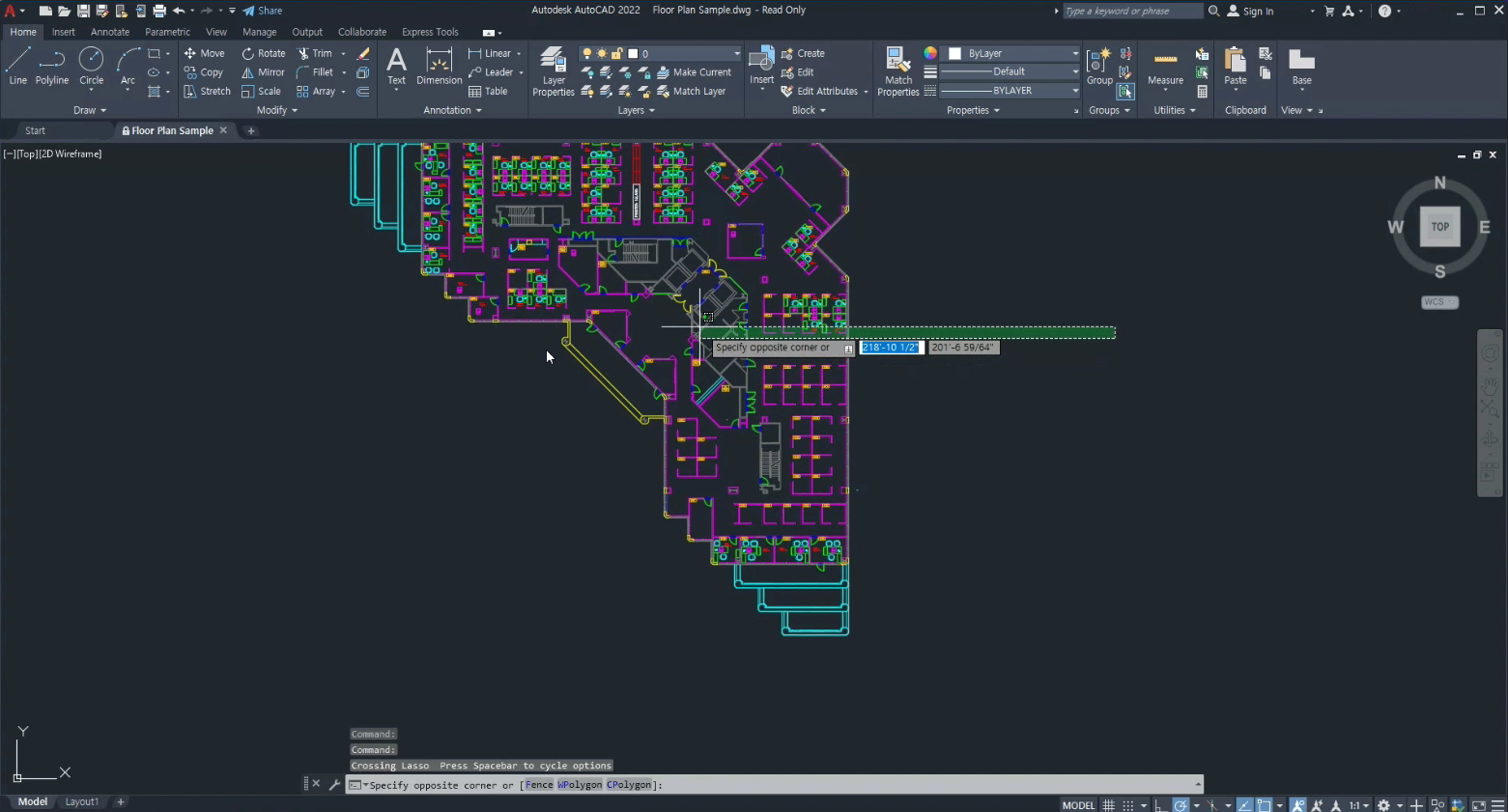Click the color wheel in the Properties panel
The height and width of the screenshot is (812, 1508).
point(929,52)
